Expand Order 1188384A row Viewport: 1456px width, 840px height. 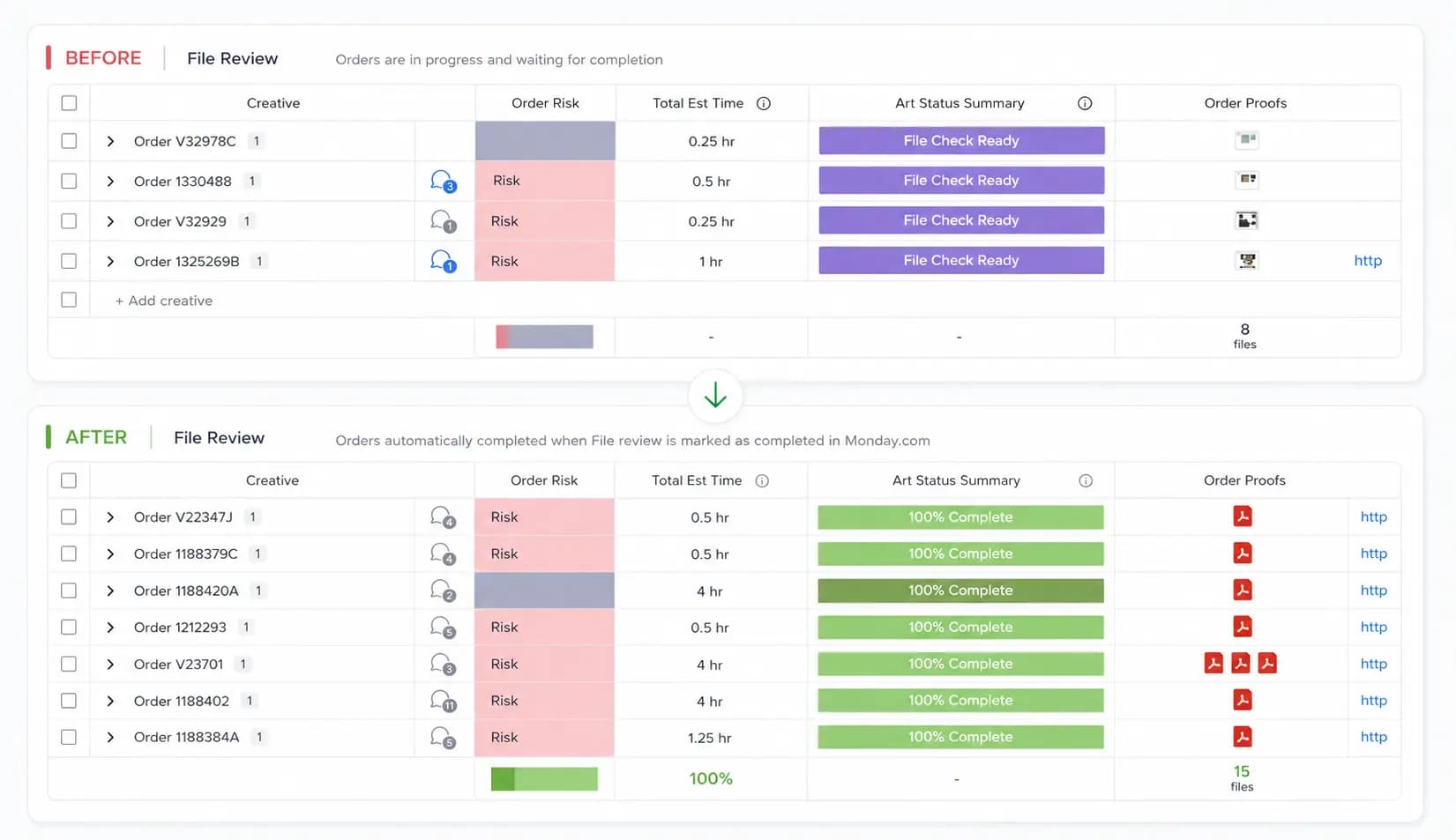(x=110, y=737)
